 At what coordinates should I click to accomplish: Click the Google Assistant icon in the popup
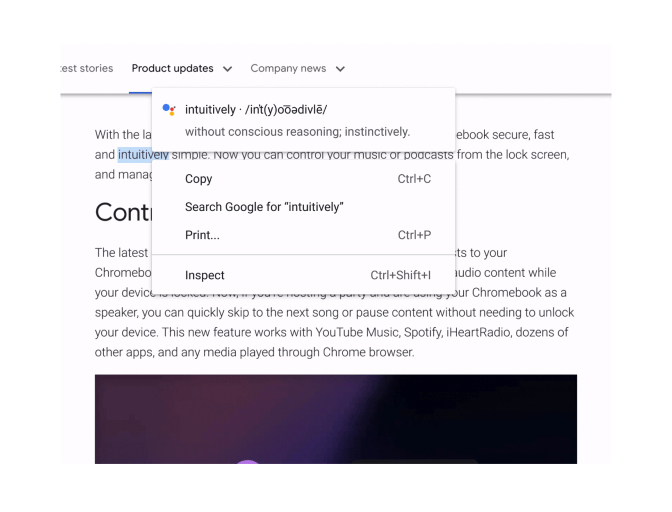tap(168, 110)
